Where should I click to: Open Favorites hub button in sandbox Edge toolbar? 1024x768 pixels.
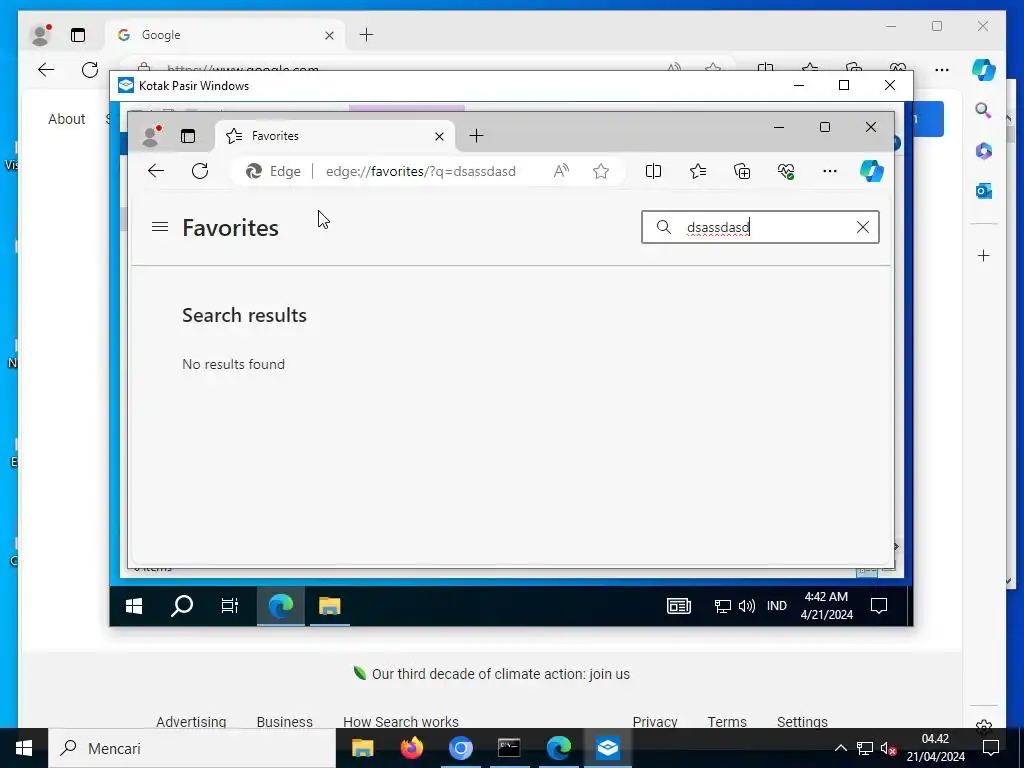[x=697, y=171]
